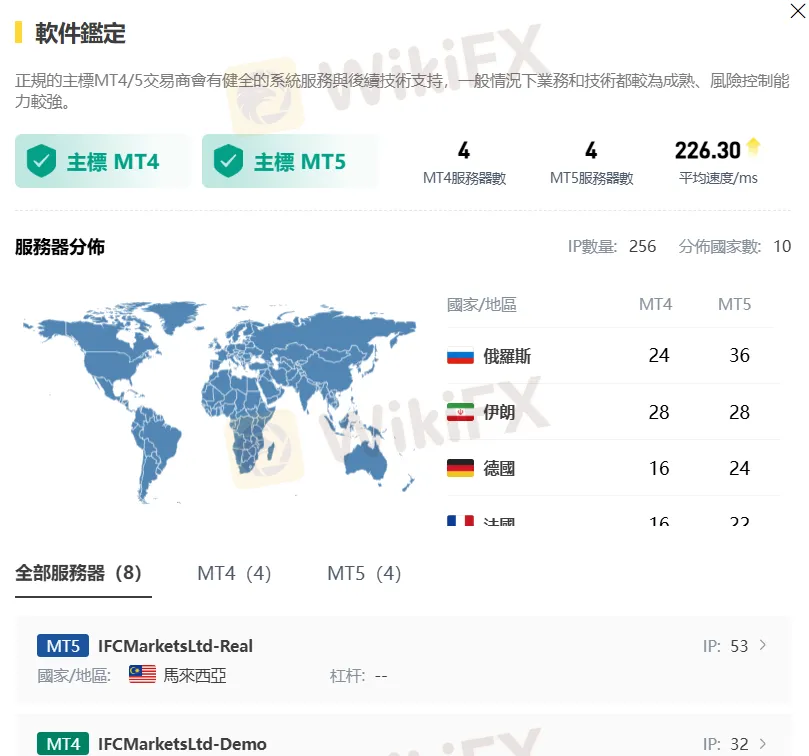Viewport: 809px width, 756px height.
Task: Click the 俄羅斯 country name
Action: point(507,356)
